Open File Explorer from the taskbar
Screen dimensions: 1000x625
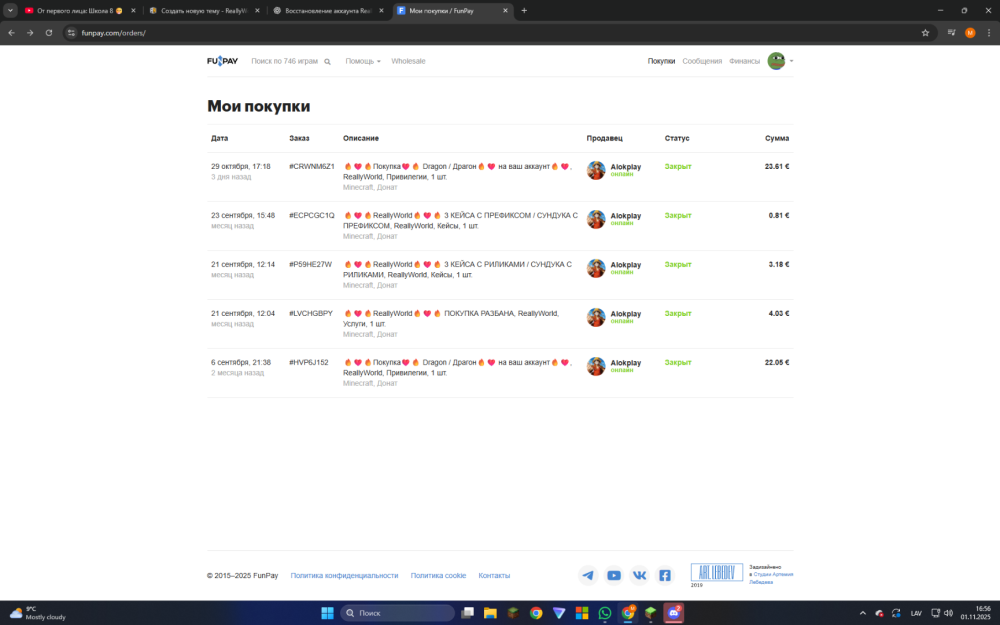(490, 613)
